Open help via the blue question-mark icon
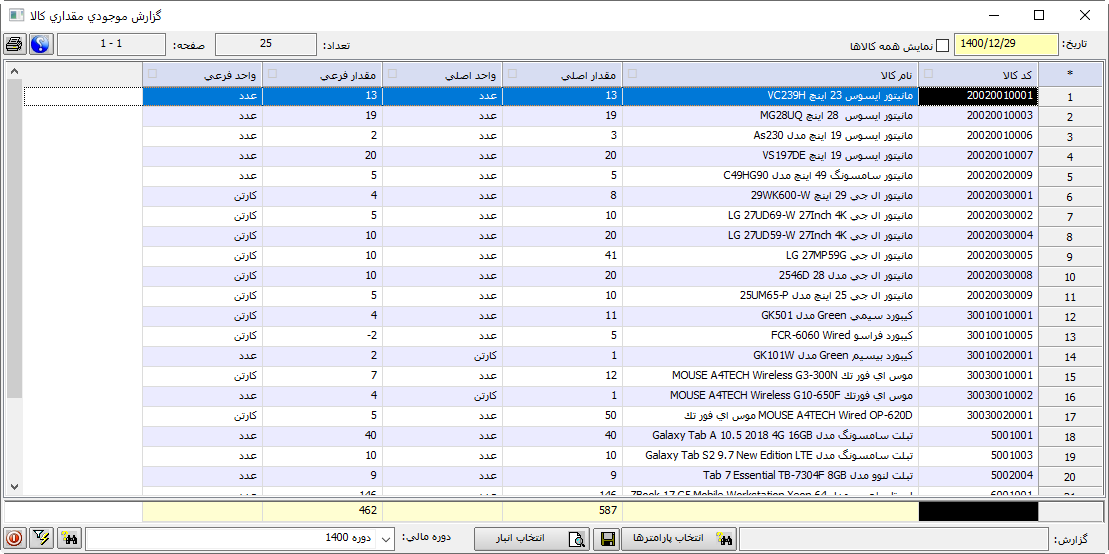The height and width of the screenshot is (554, 1109). pyautogui.click(x=40, y=45)
